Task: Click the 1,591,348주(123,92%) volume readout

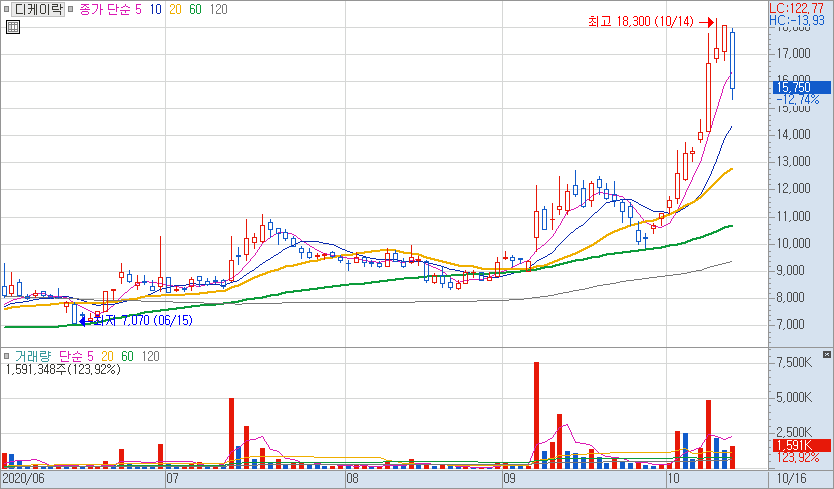Action: pos(63,369)
